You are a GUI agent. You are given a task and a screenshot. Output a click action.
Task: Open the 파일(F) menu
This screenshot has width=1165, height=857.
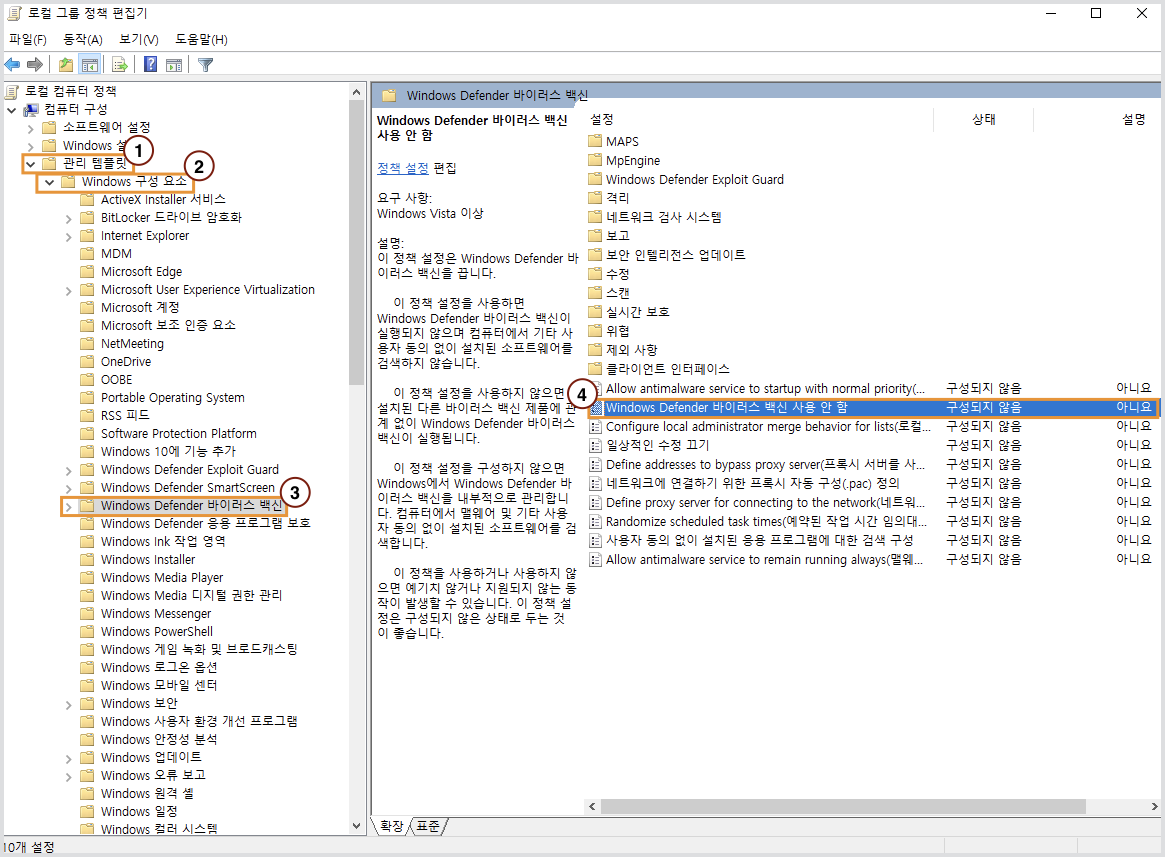(28, 39)
